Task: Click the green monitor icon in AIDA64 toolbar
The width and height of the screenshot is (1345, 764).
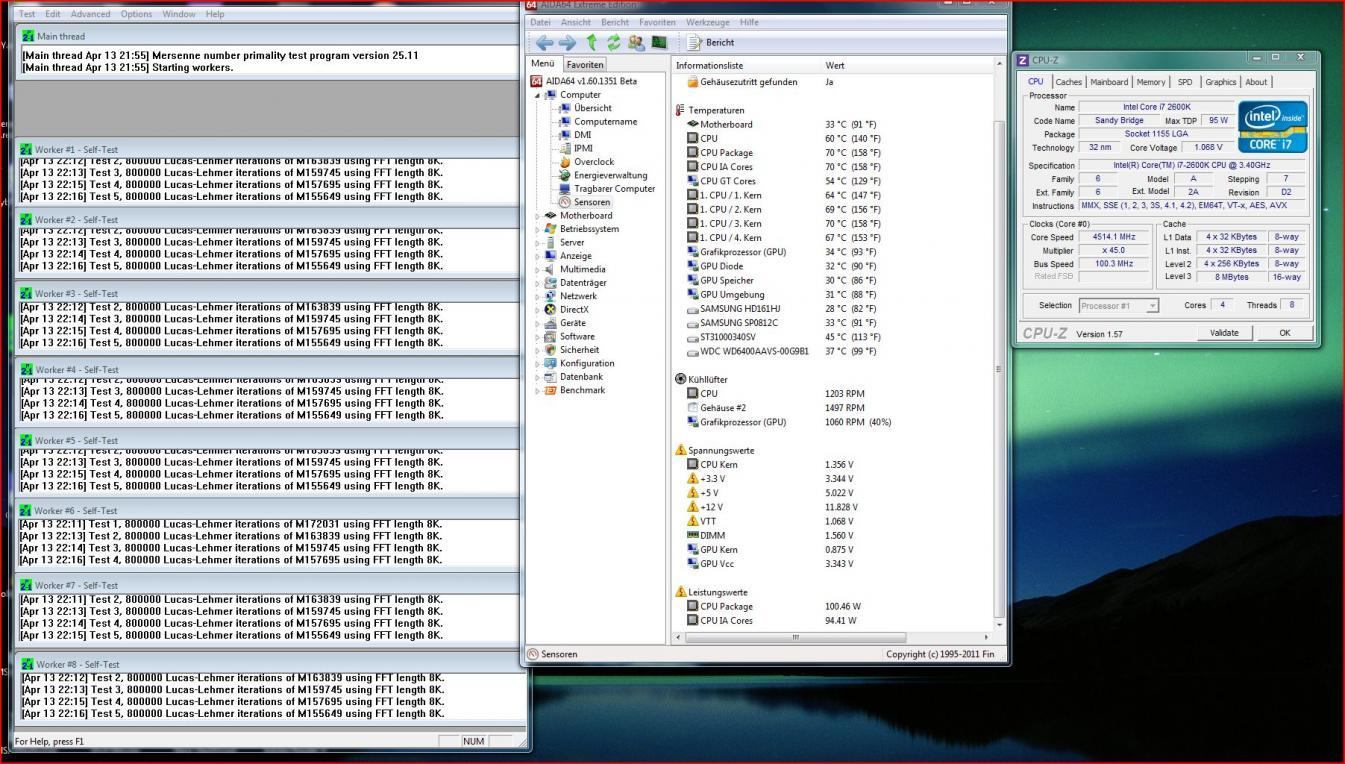Action: pyautogui.click(x=659, y=42)
